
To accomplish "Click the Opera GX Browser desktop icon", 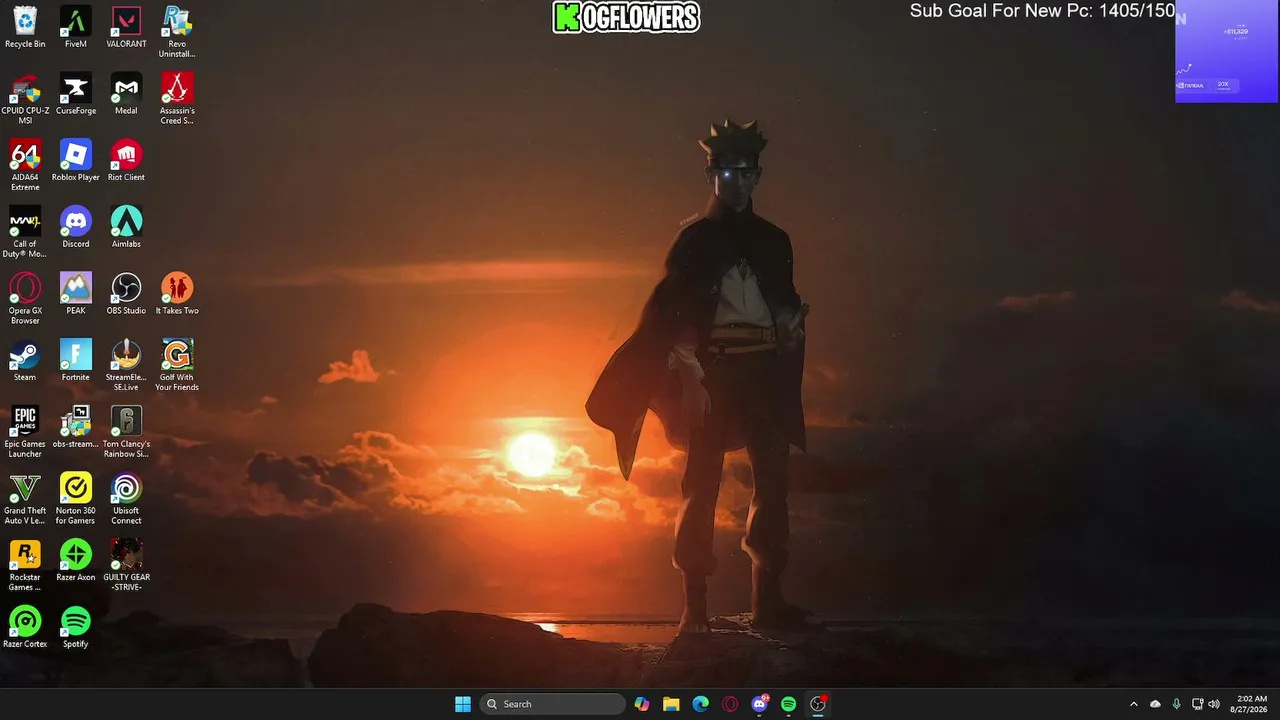I will pos(25,299).
